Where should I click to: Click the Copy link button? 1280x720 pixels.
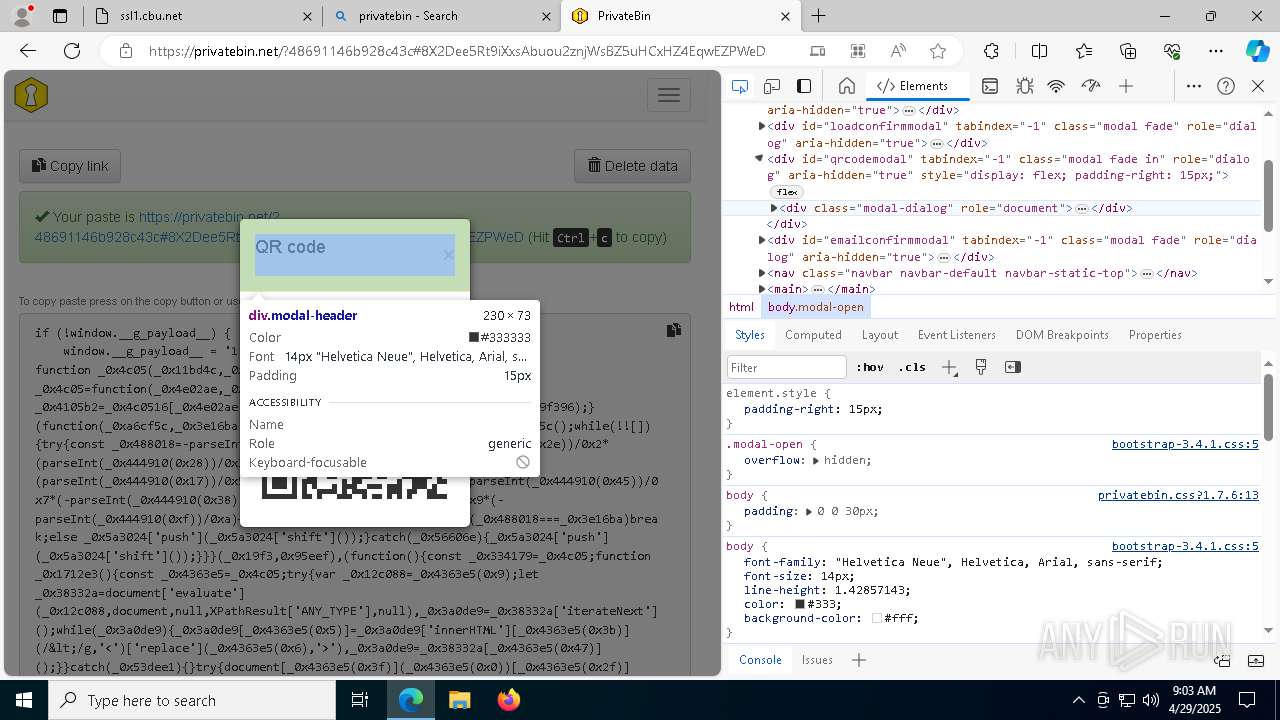(70, 166)
